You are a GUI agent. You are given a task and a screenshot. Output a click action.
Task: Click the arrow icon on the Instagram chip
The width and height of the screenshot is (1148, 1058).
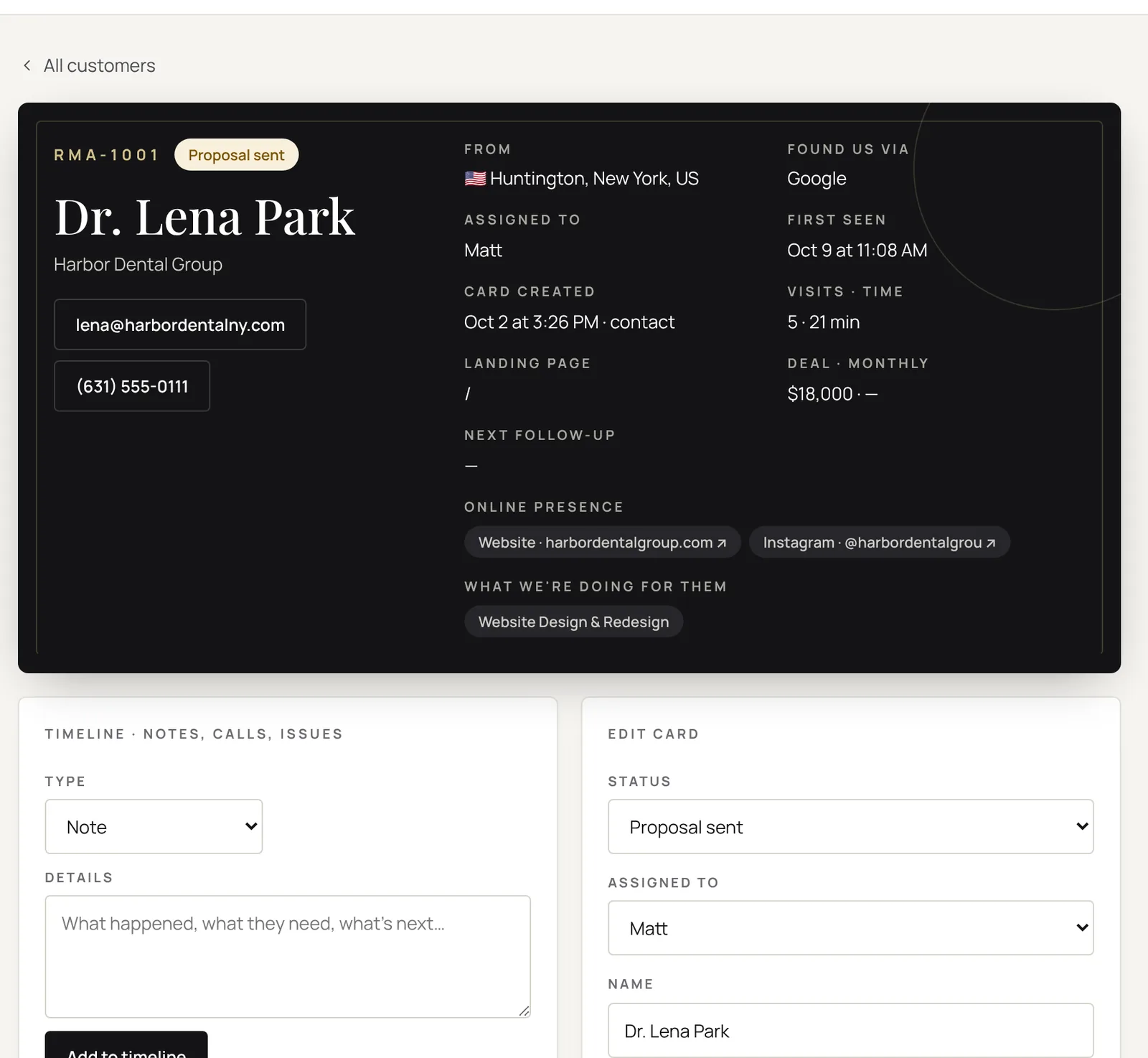click(991, 543)
